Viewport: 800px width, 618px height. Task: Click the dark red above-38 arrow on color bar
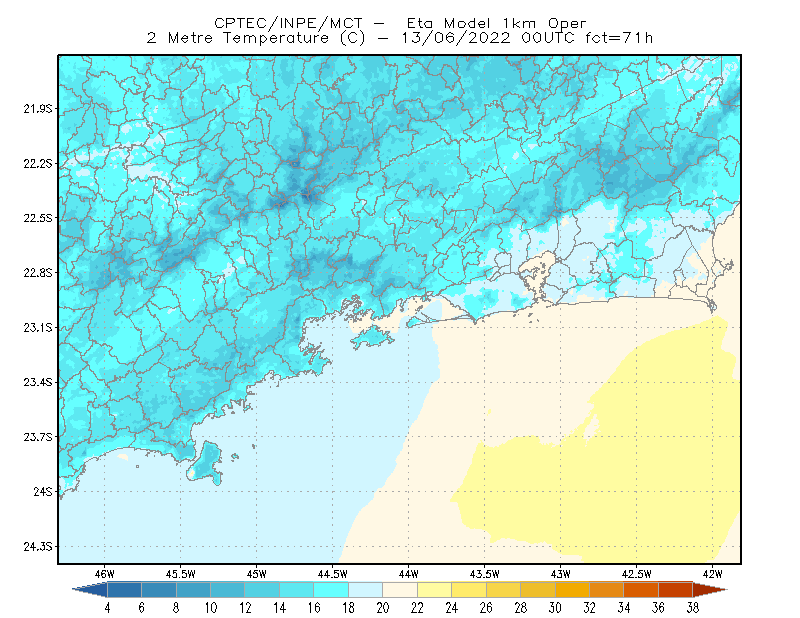coord(709,590)
